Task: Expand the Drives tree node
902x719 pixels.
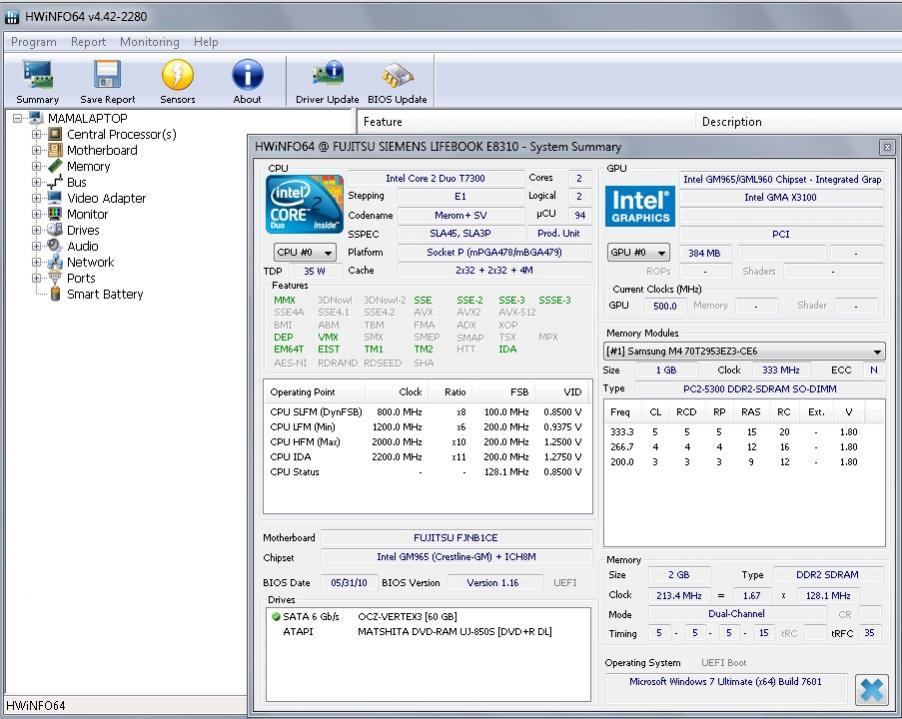Action: pos(36,230)
